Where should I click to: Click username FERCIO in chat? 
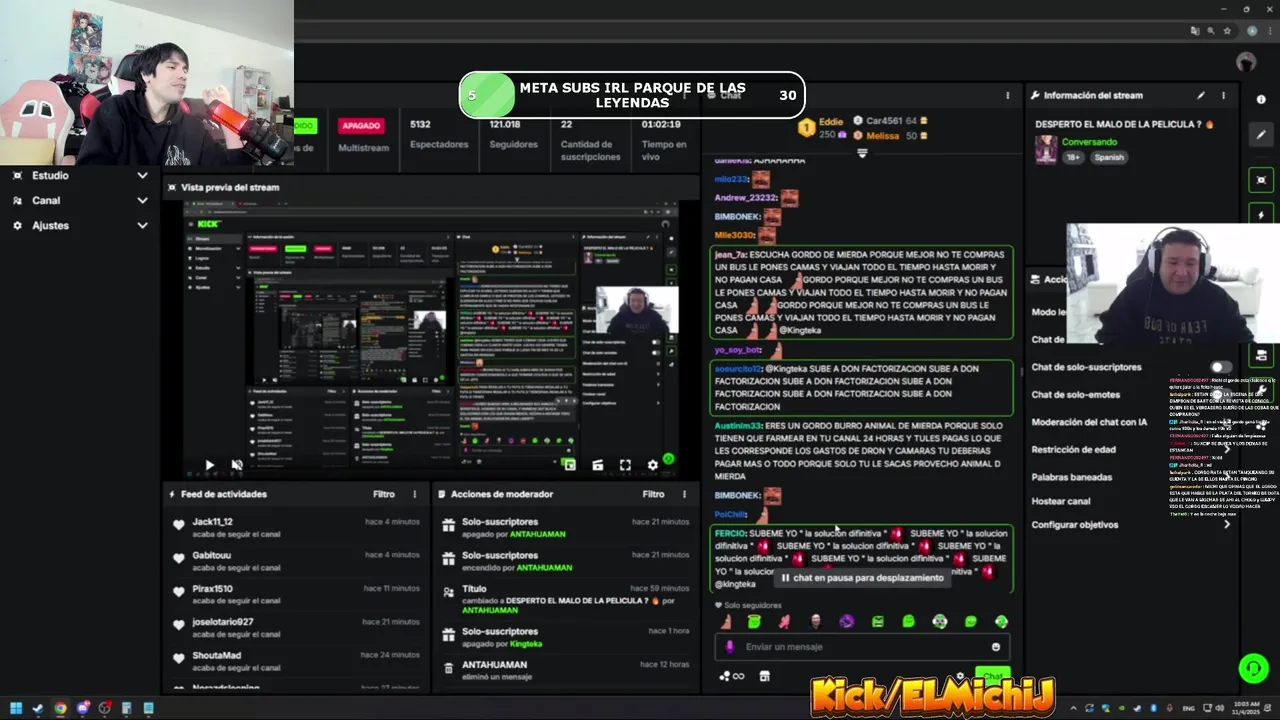[x=730, y=534]
